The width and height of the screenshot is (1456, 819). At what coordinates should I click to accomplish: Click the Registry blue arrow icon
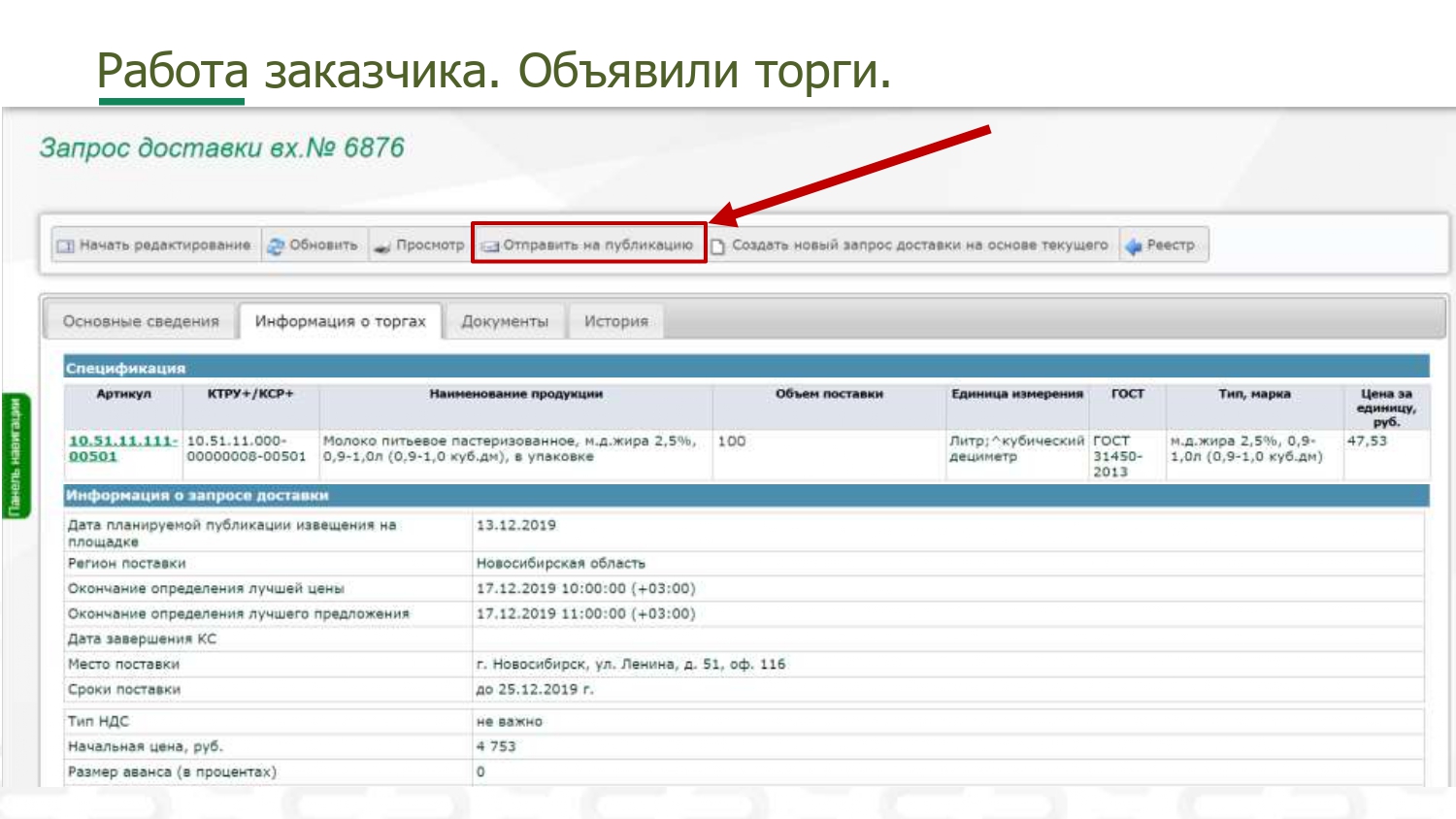(1133, 246)
